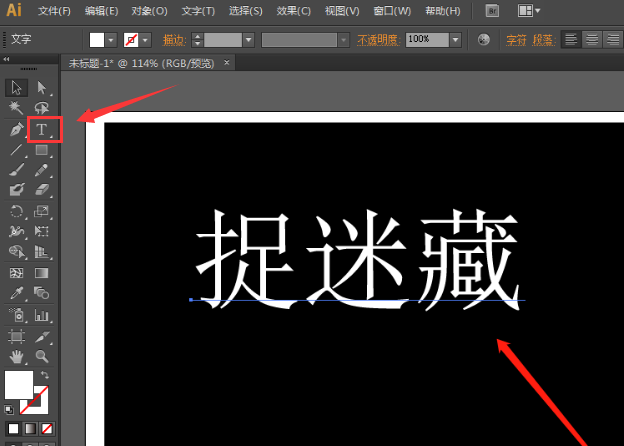
Task: Select the Type tool
Action: 42,129
